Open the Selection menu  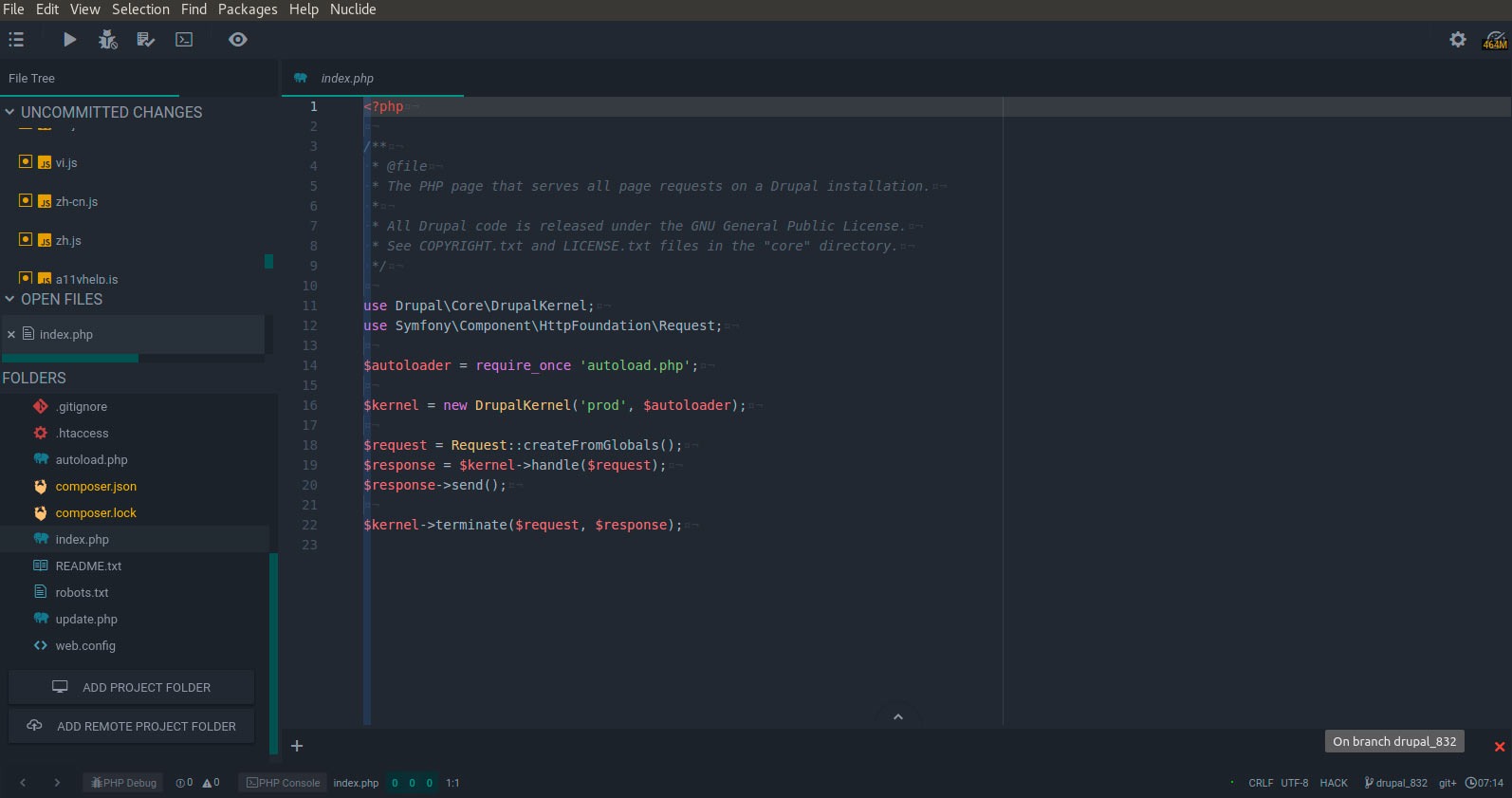[x=140, y=9]
